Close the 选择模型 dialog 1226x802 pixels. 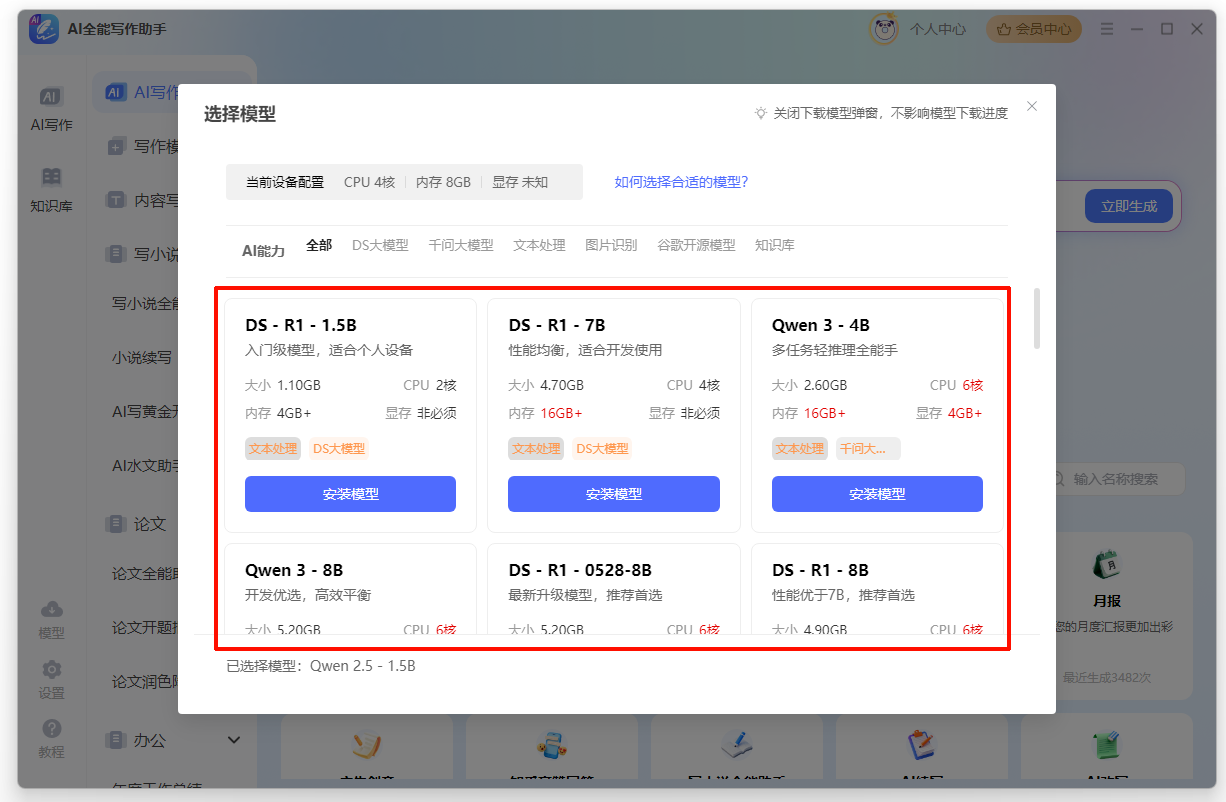(x=1032, y=106)
